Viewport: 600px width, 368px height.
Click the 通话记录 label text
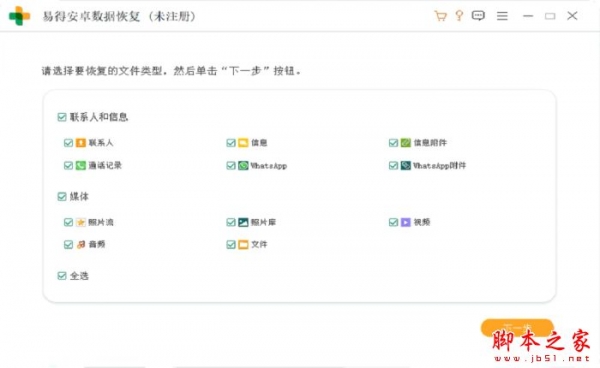(x=105, y=165)
